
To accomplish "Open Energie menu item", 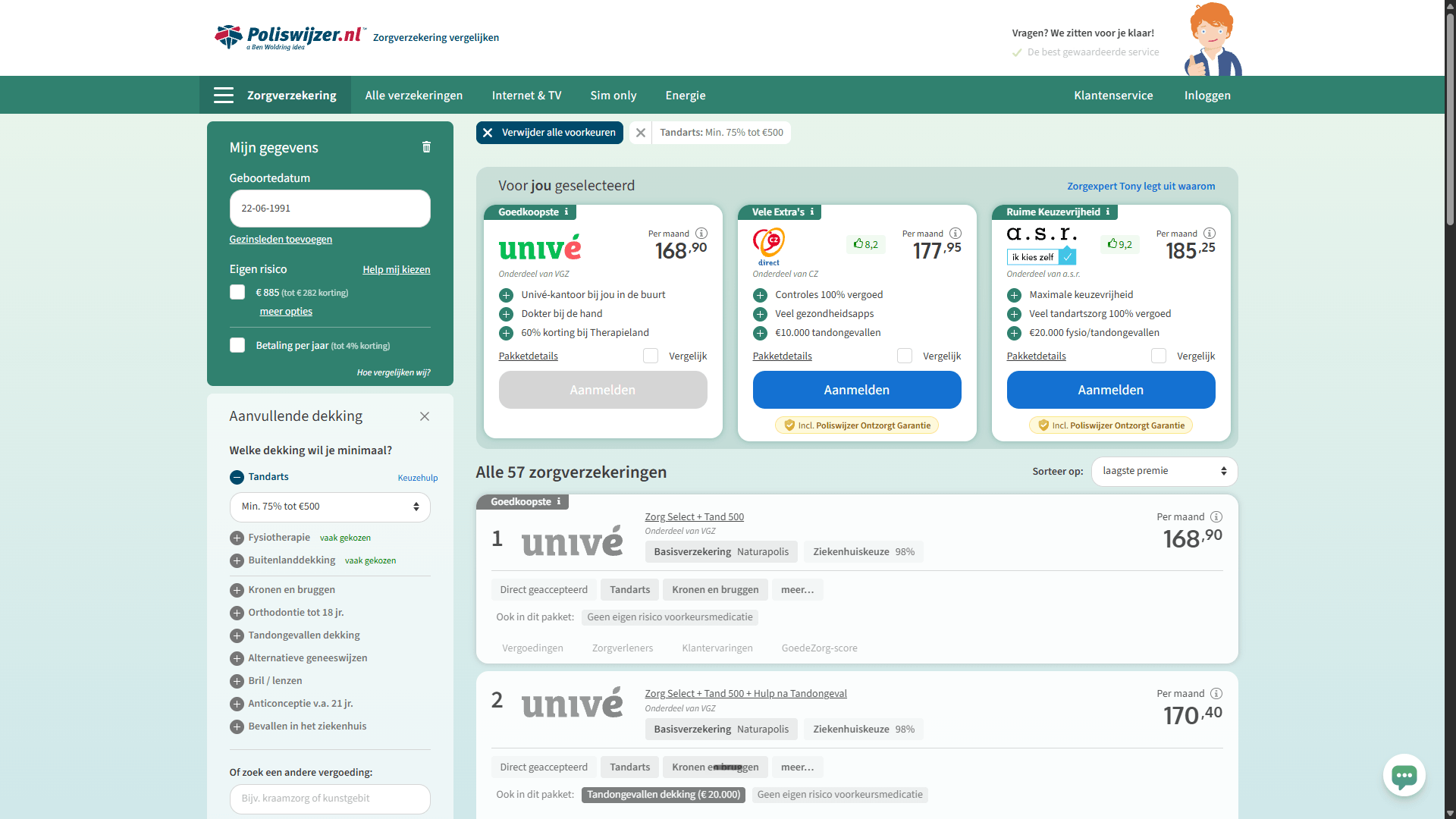I will [x=686, y=96].
